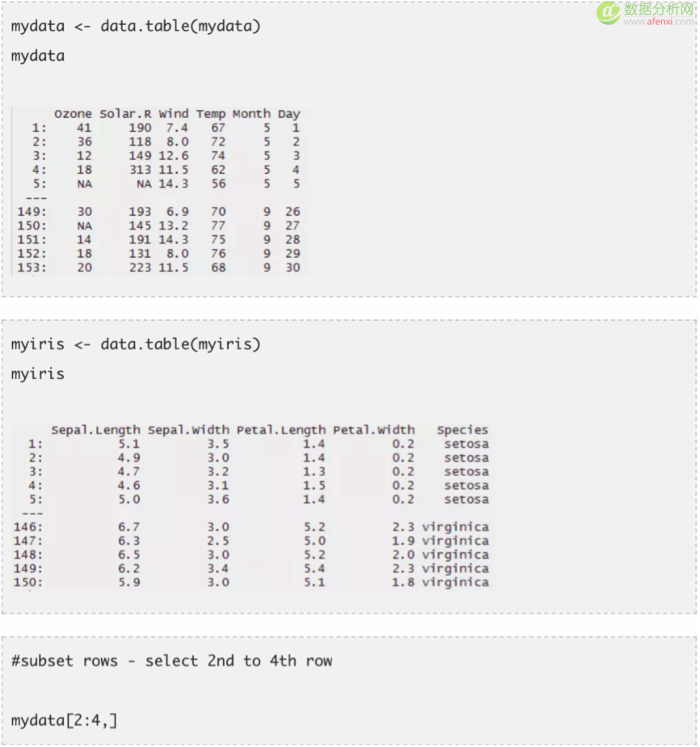The width and height of the screenshot is (700, 747).
Task: Click the Month column header
Action: [252, 114]
